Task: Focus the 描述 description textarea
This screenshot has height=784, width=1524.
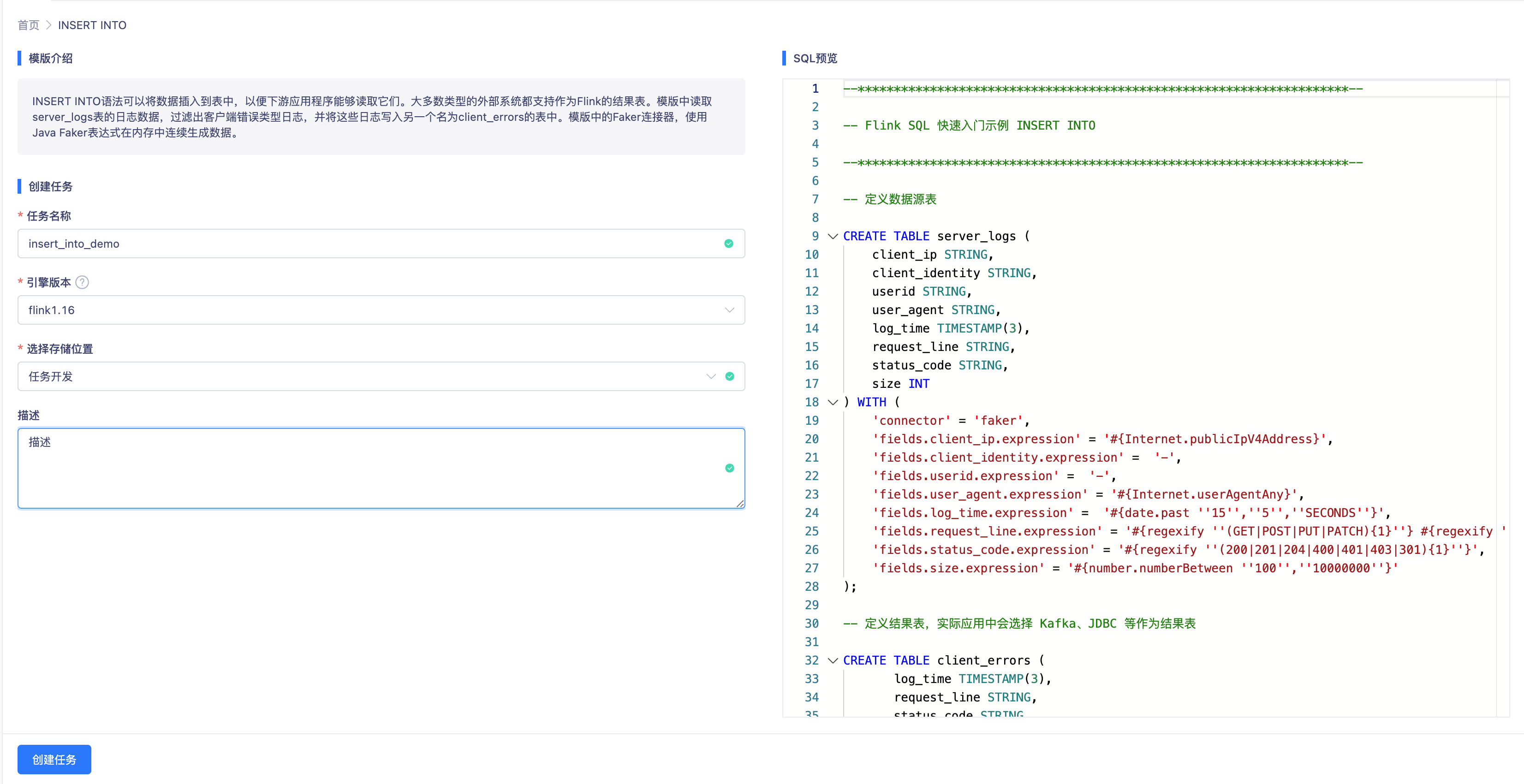Action: point(381,468)
